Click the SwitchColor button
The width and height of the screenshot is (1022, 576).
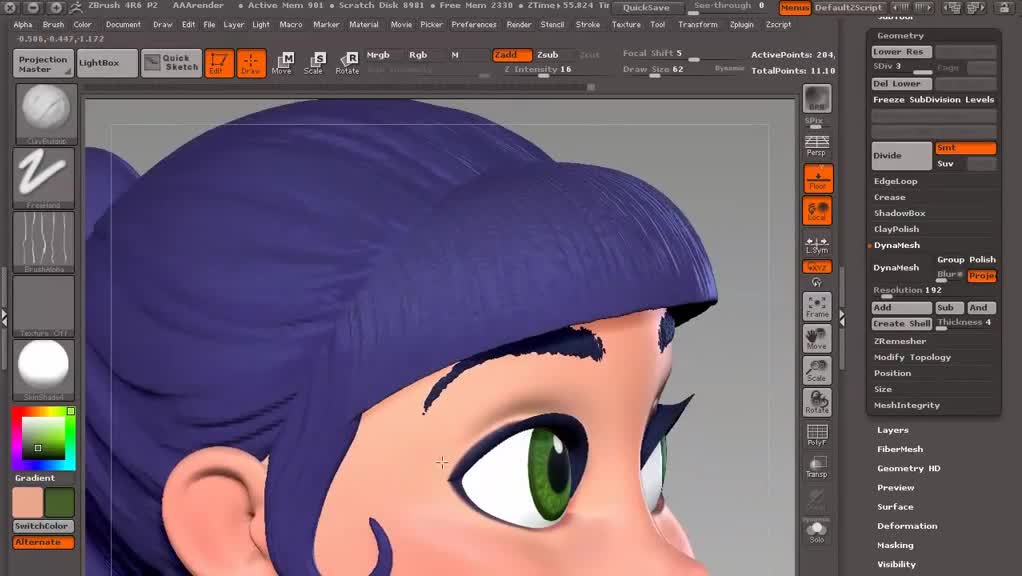44,526
